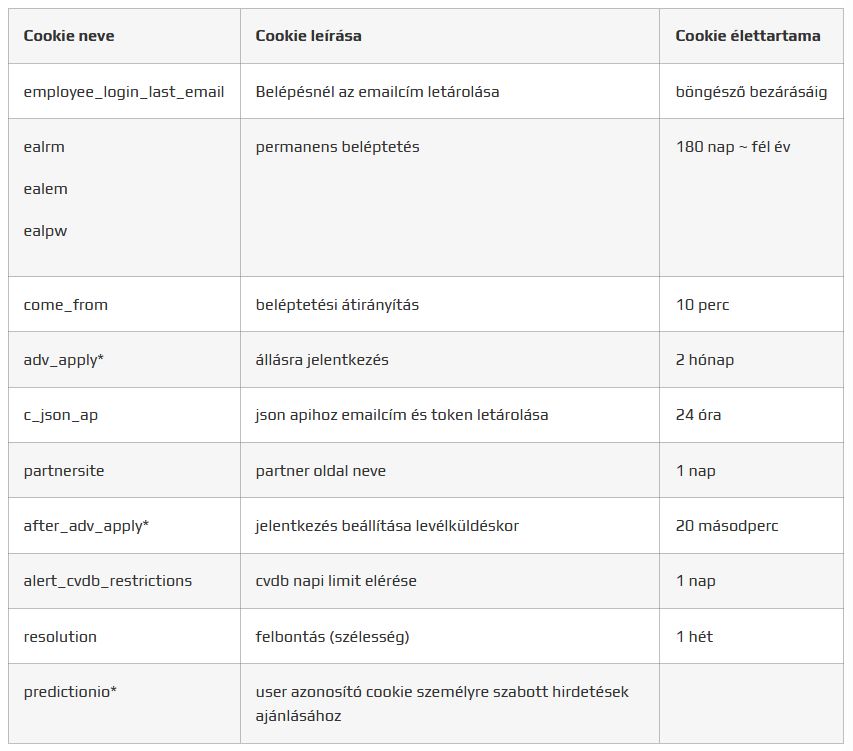853x751 pixels.
Task: Select the c_json_ap cookie name
Action: click(61, 415)
